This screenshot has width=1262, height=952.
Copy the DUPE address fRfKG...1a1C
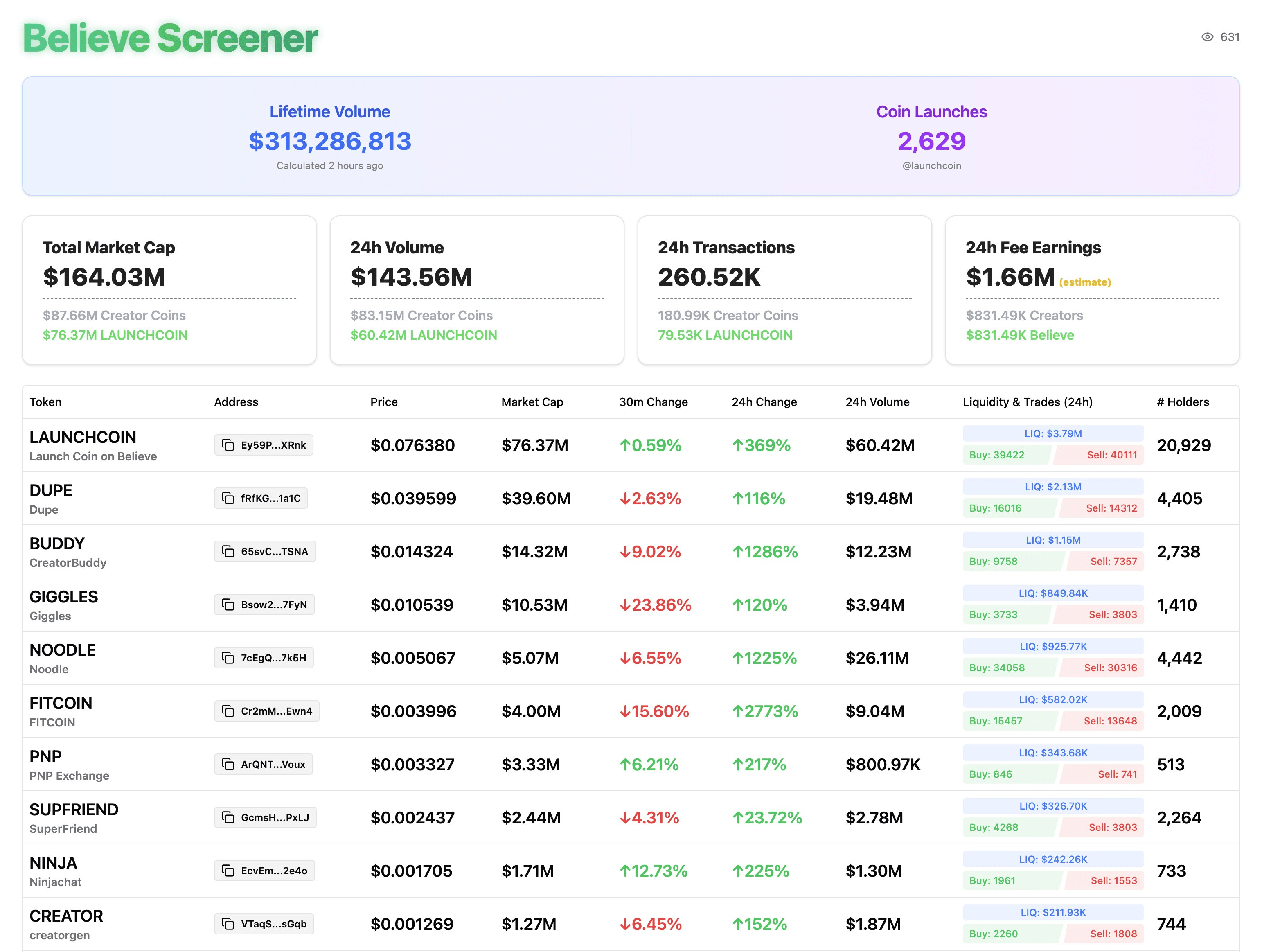pyautogui.click(x=261, y=498)
